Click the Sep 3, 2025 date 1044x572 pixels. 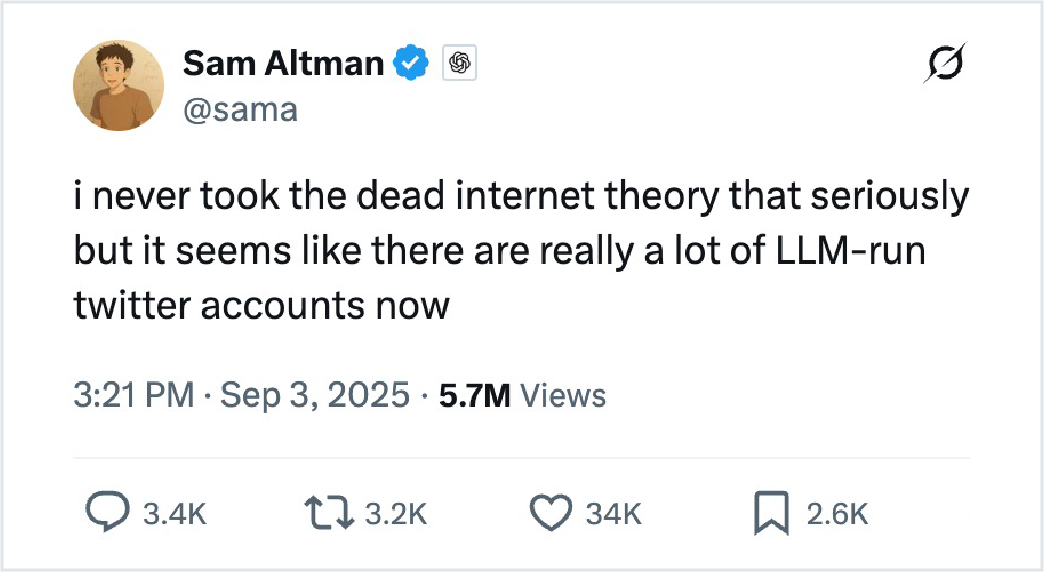click(315, 395)
